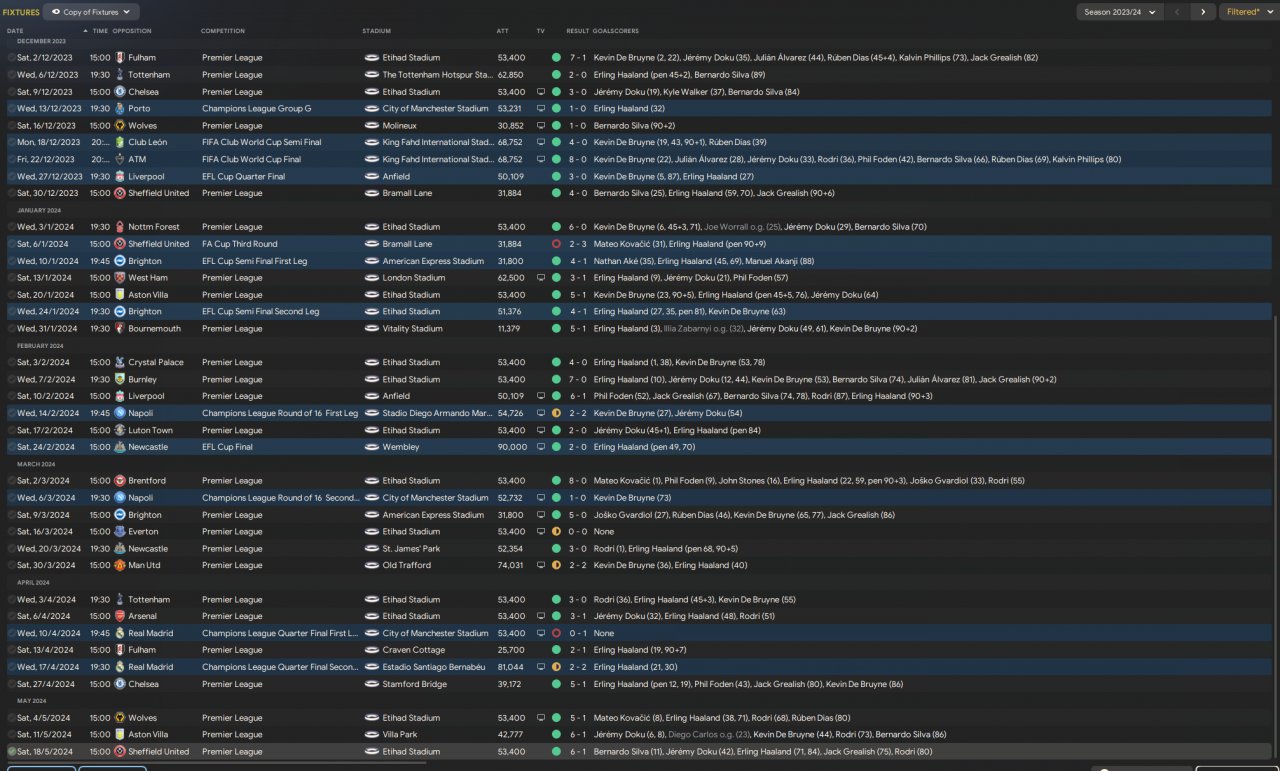Click the Stamford Bridge stadium name
The image size is (1280, 771).
click(x=414, y=685)
